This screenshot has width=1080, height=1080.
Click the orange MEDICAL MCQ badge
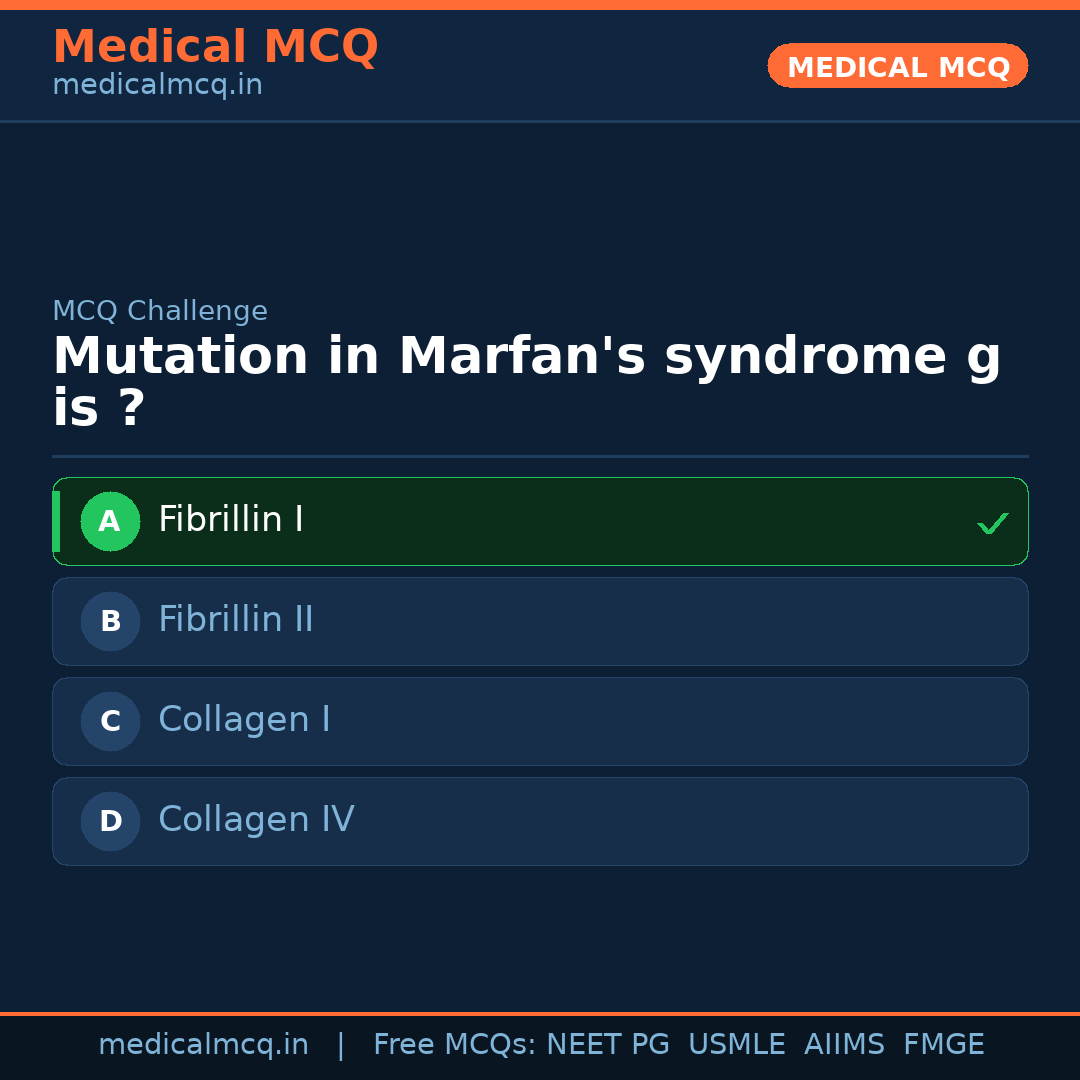(897, 66)
